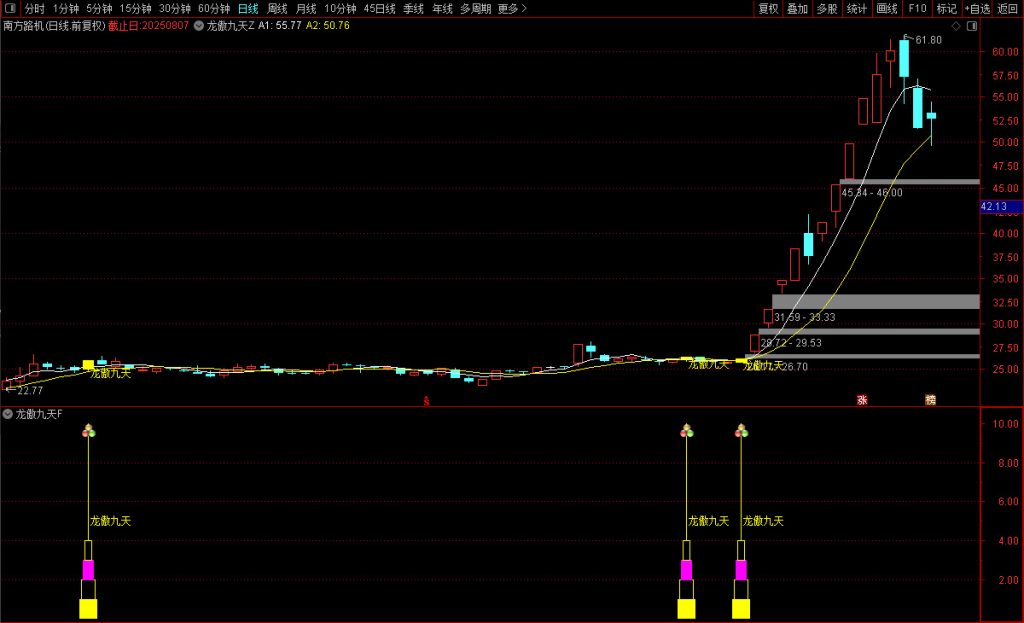Click the last 龙傲九天 balloon signal icon
This screenshot has width=1024, height=623.
coord(741,431)
